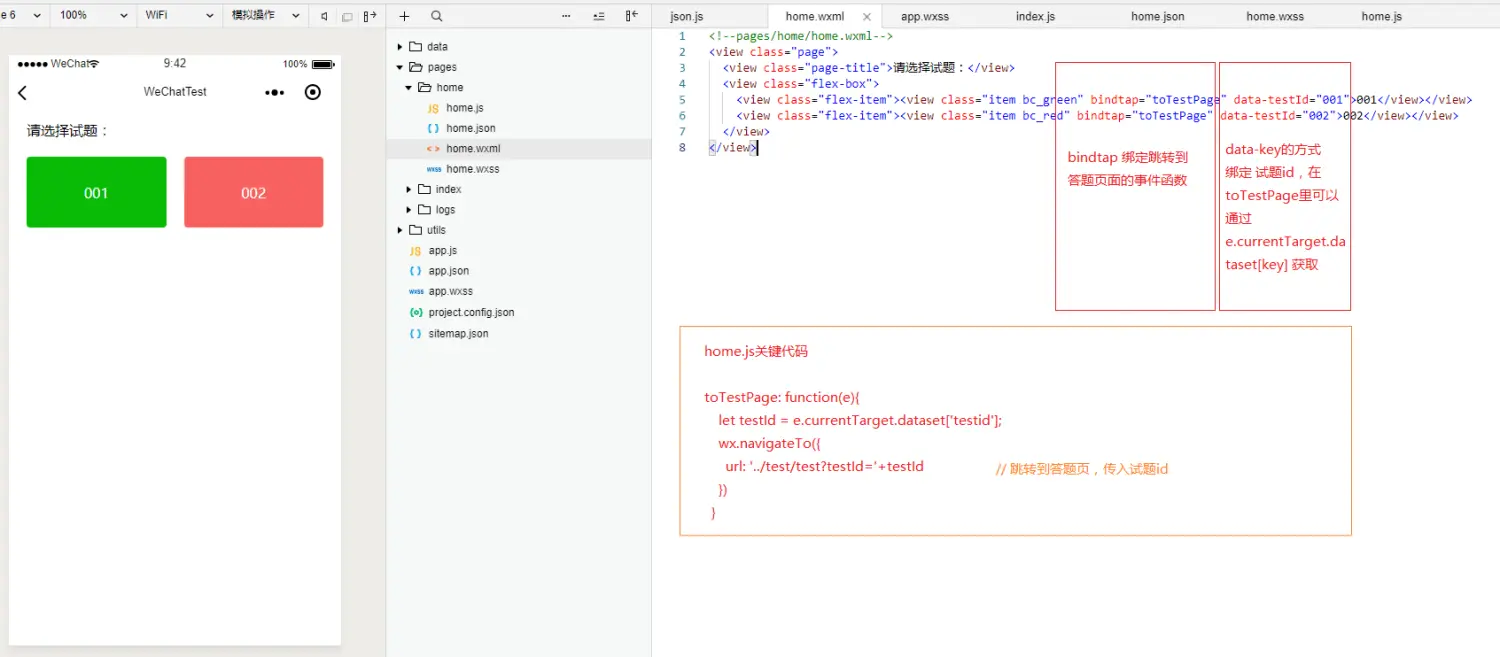
Task: Click the detach simulator window icon
Action: 347,16
